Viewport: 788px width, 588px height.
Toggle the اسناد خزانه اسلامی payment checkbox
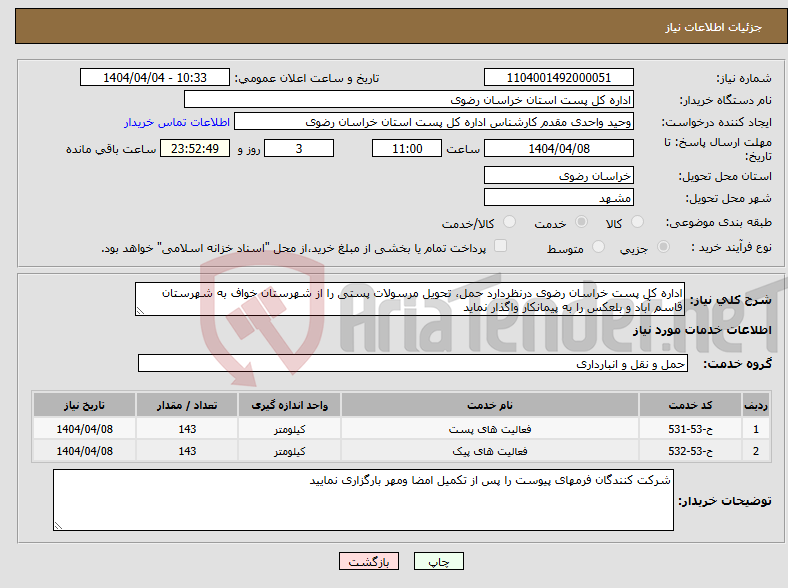click(x=500, y=246)
